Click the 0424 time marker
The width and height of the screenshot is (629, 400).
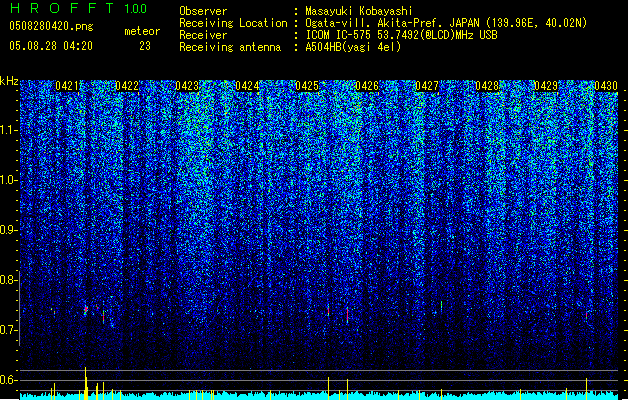247,86
